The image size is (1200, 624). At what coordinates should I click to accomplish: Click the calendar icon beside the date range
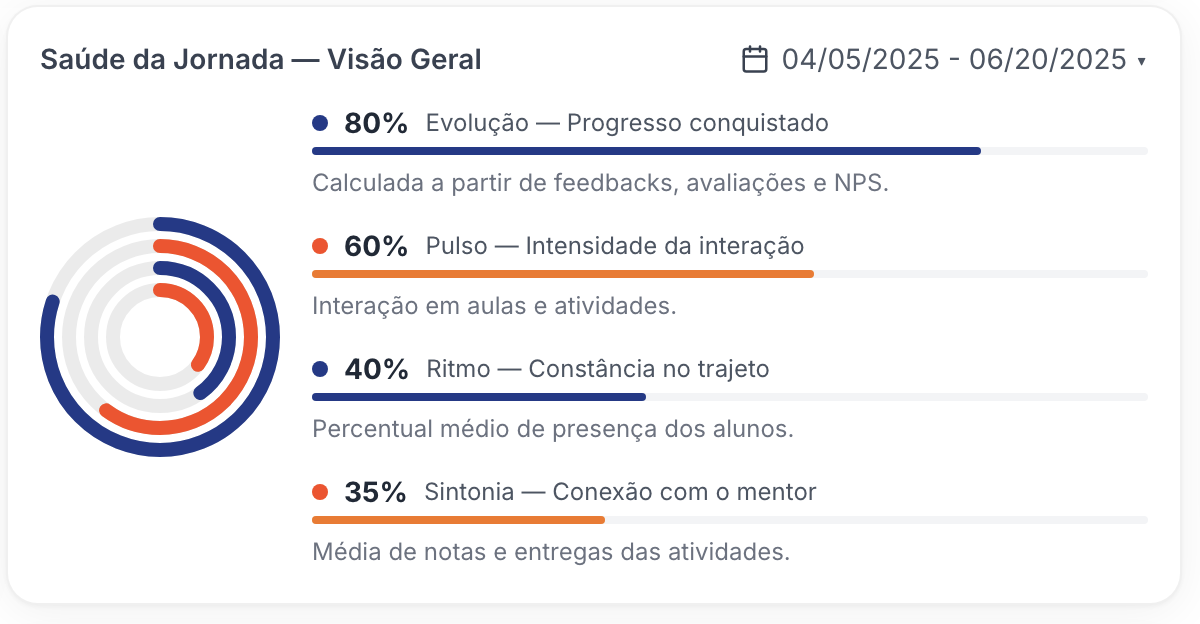click(757, 58)
